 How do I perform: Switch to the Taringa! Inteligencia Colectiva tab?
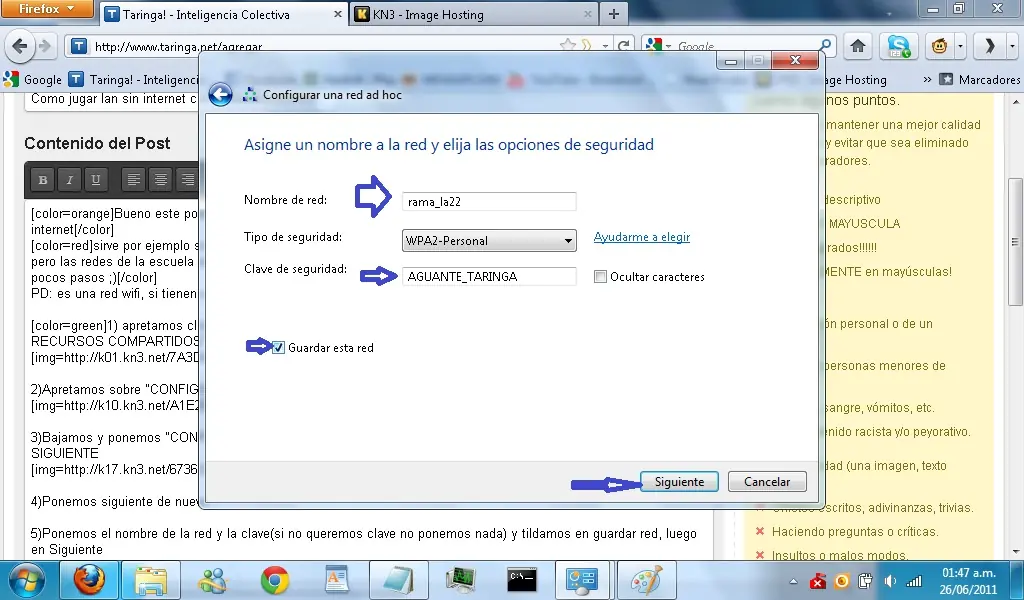coord(225,14)
